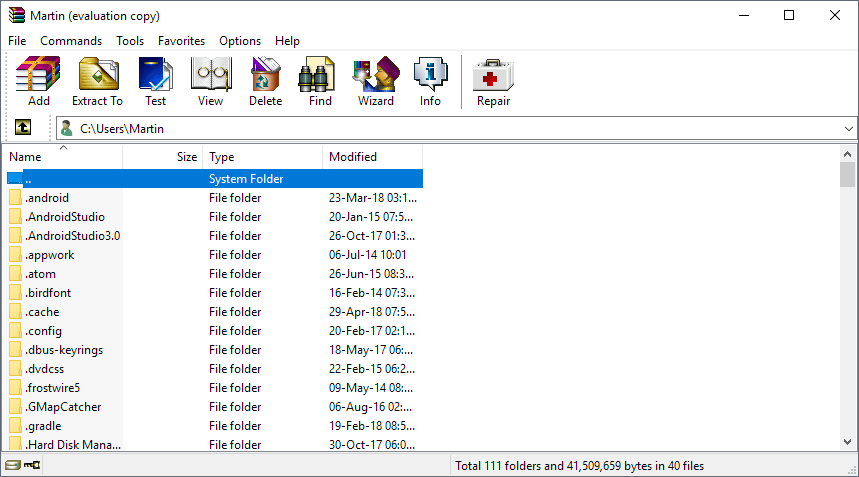Click the .dvdcss folder icon
The image size is (859, 477).
pyautogui.click(x=15, y=369)
